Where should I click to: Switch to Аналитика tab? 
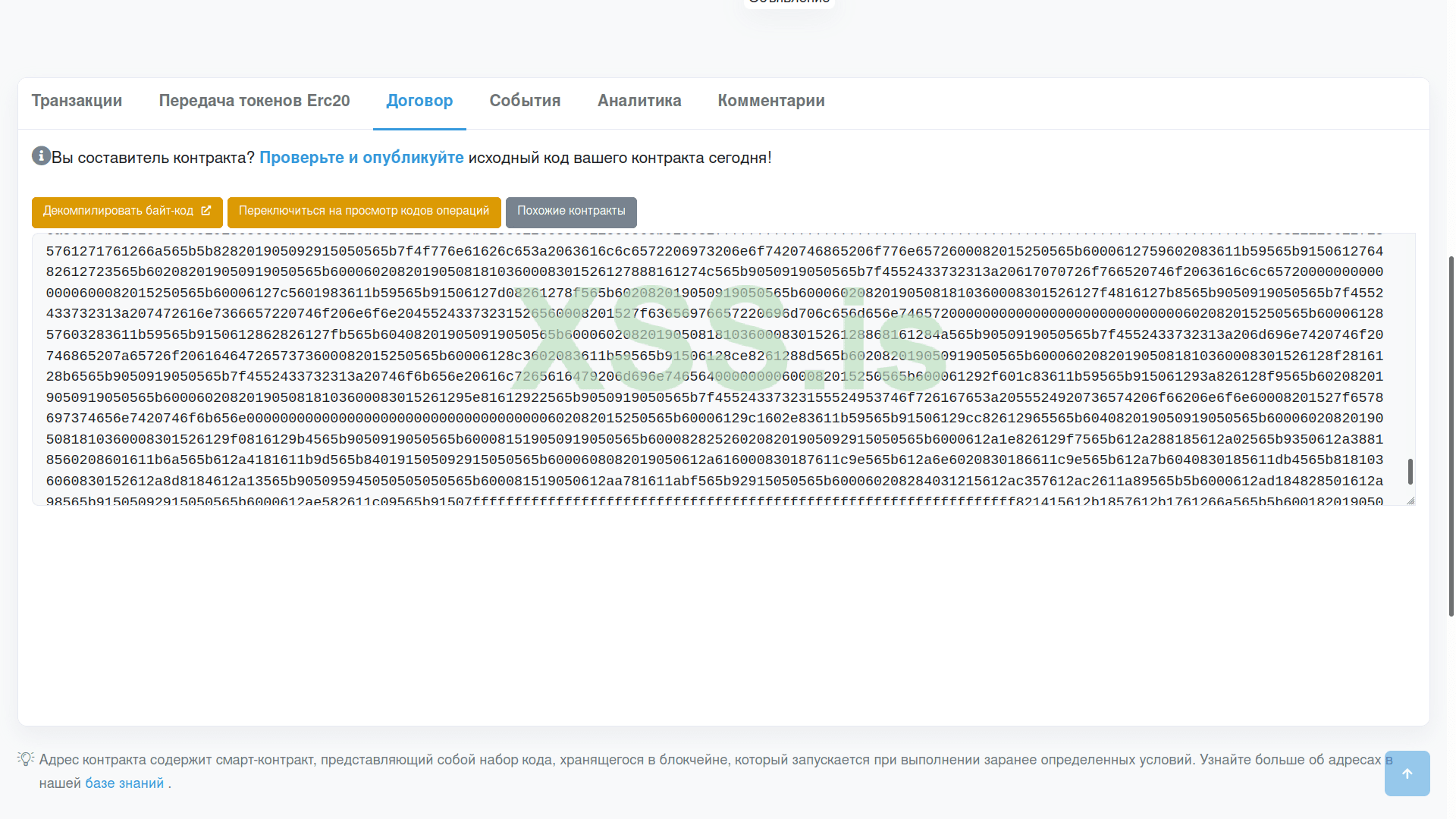click(x=639, y=101)
